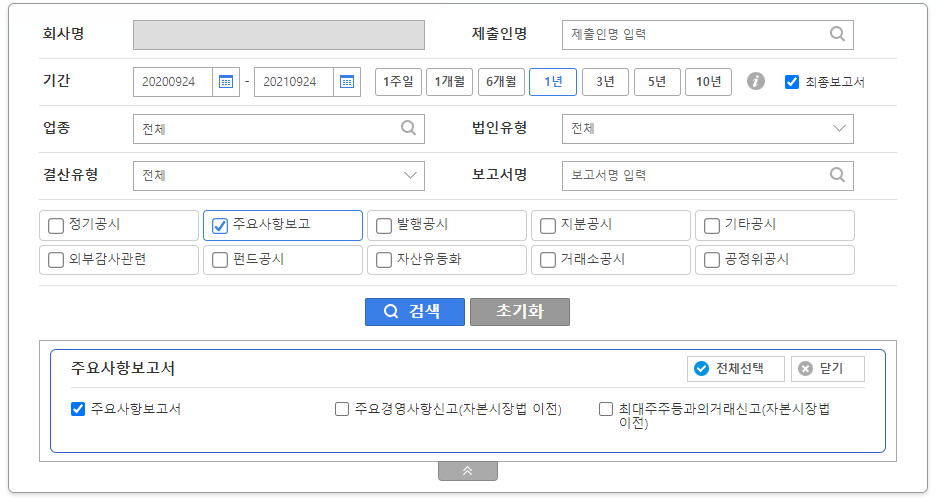
Task: Check the 기타공시 checkbox
Action: 712,226
